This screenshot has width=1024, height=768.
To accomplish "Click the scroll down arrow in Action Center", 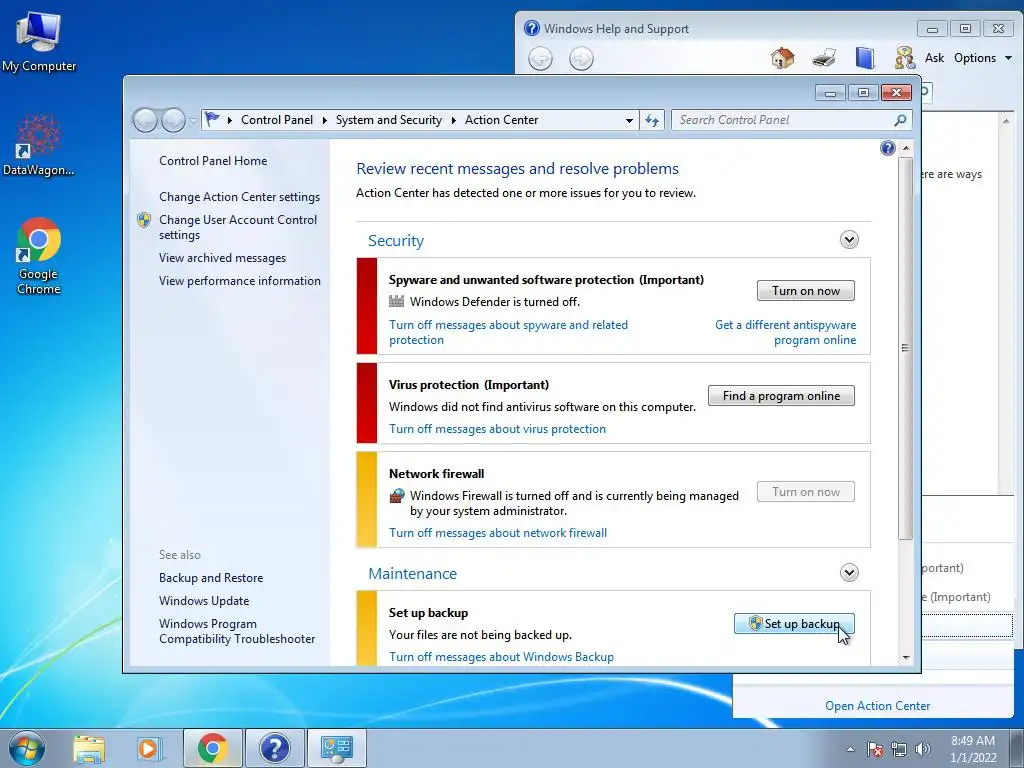I will pos(905,658).
